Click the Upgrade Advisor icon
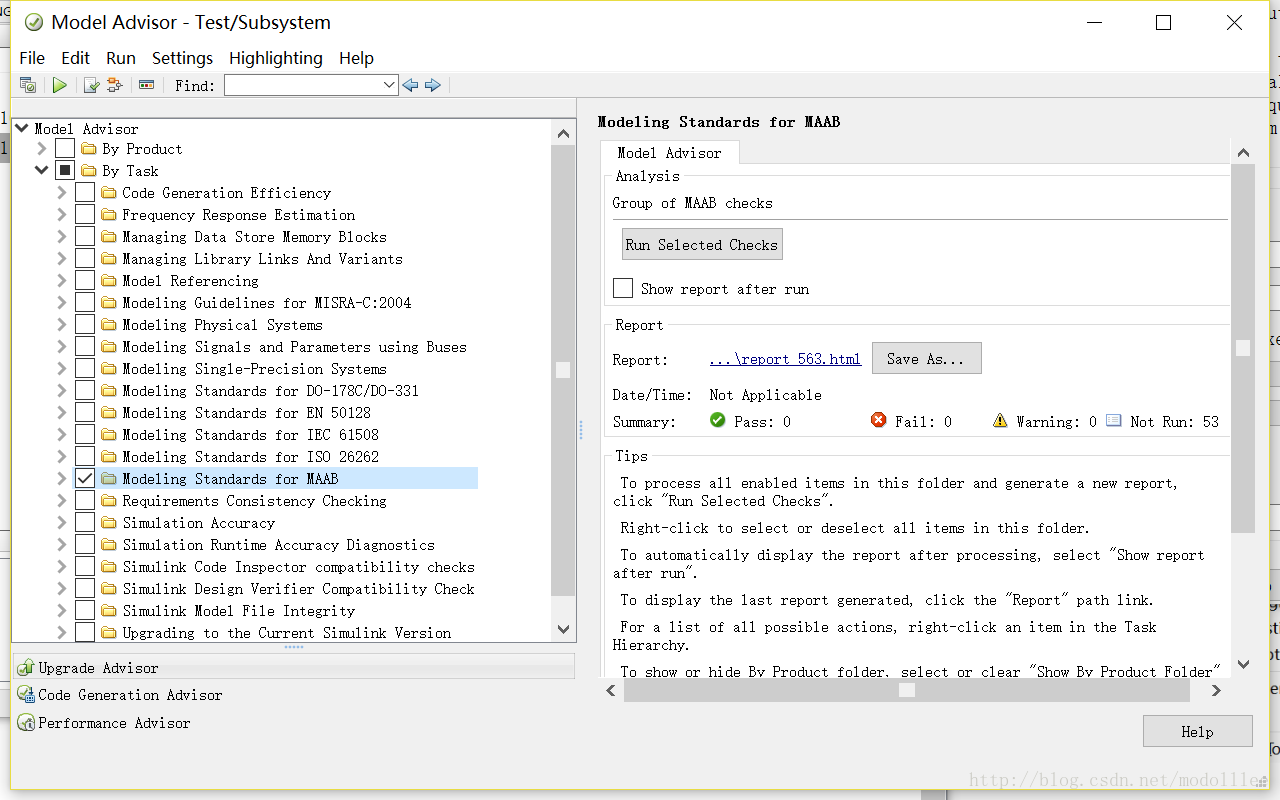The height and width of the screenshot is (800, 1280). (x=26, y=667)
